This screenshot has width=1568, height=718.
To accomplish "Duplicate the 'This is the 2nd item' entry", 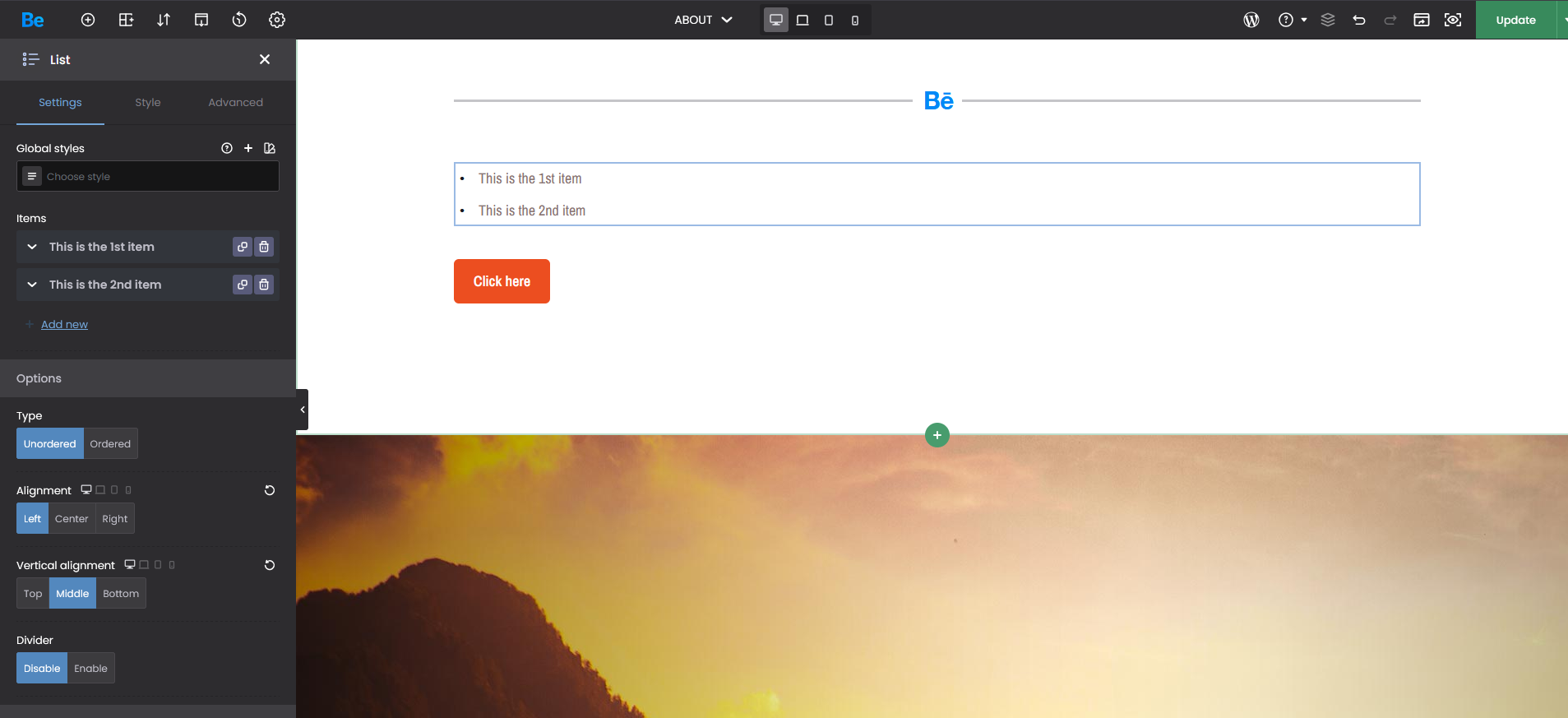I will point(242,285).
